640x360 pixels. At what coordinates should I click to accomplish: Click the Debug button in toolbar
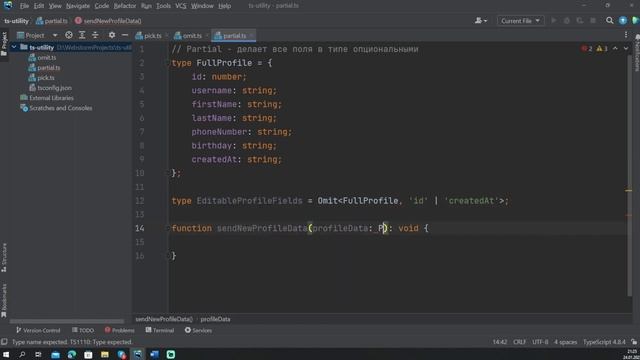coord(567,20)
